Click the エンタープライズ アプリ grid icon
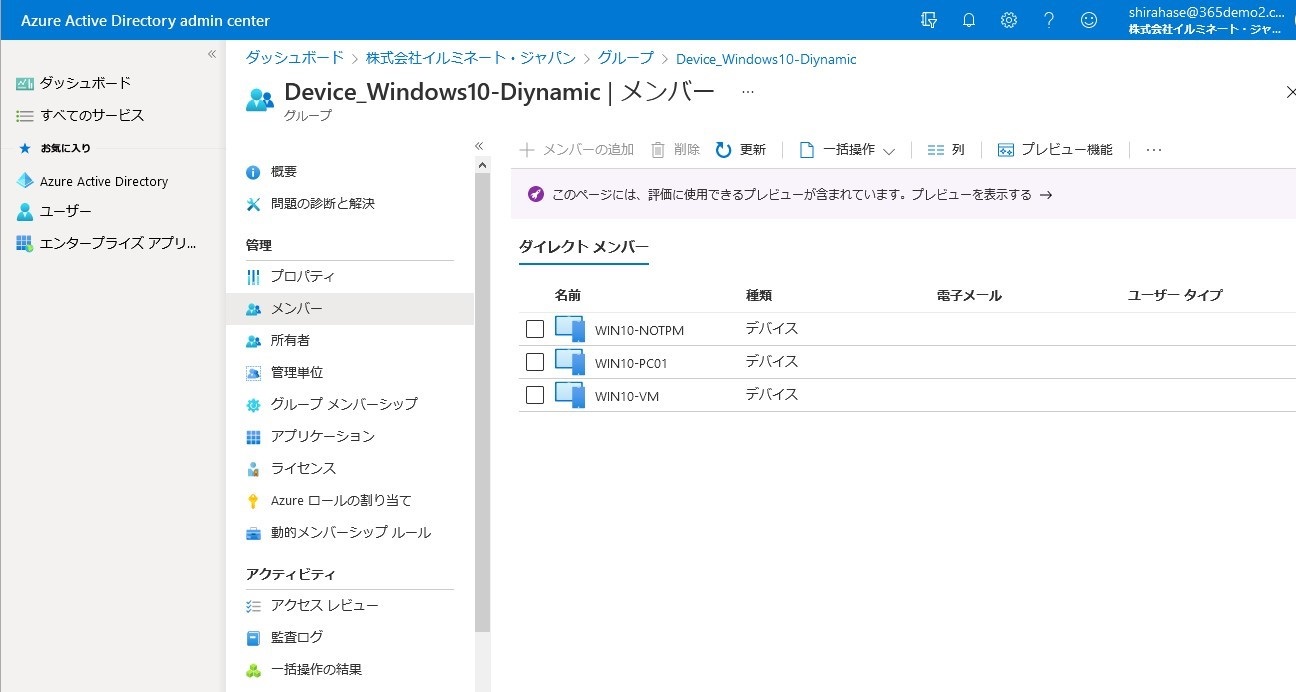Image resolution: width=1296 pixels, height=692 pixels. (25, 244)
